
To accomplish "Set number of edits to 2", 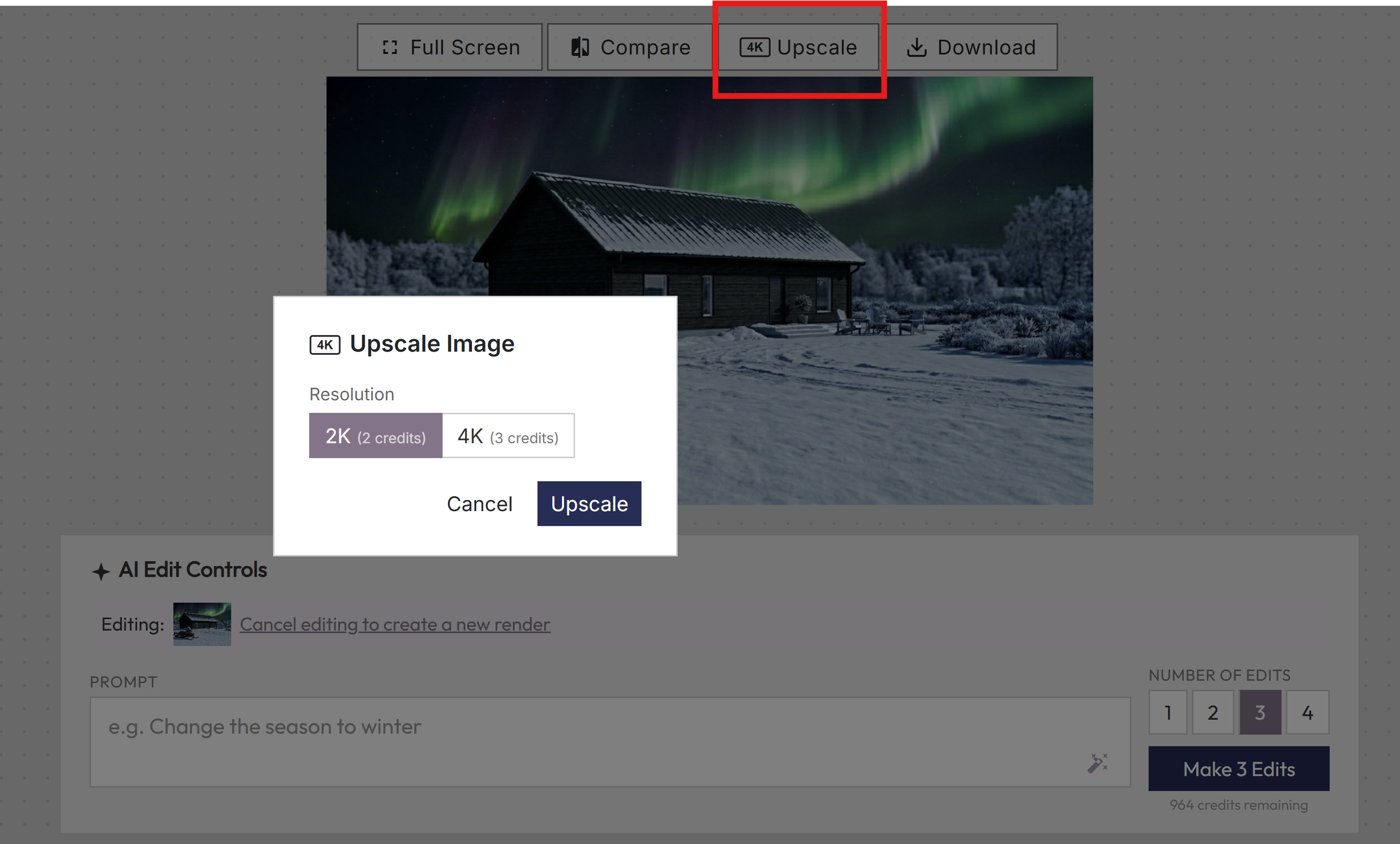I will point(1213,712).
